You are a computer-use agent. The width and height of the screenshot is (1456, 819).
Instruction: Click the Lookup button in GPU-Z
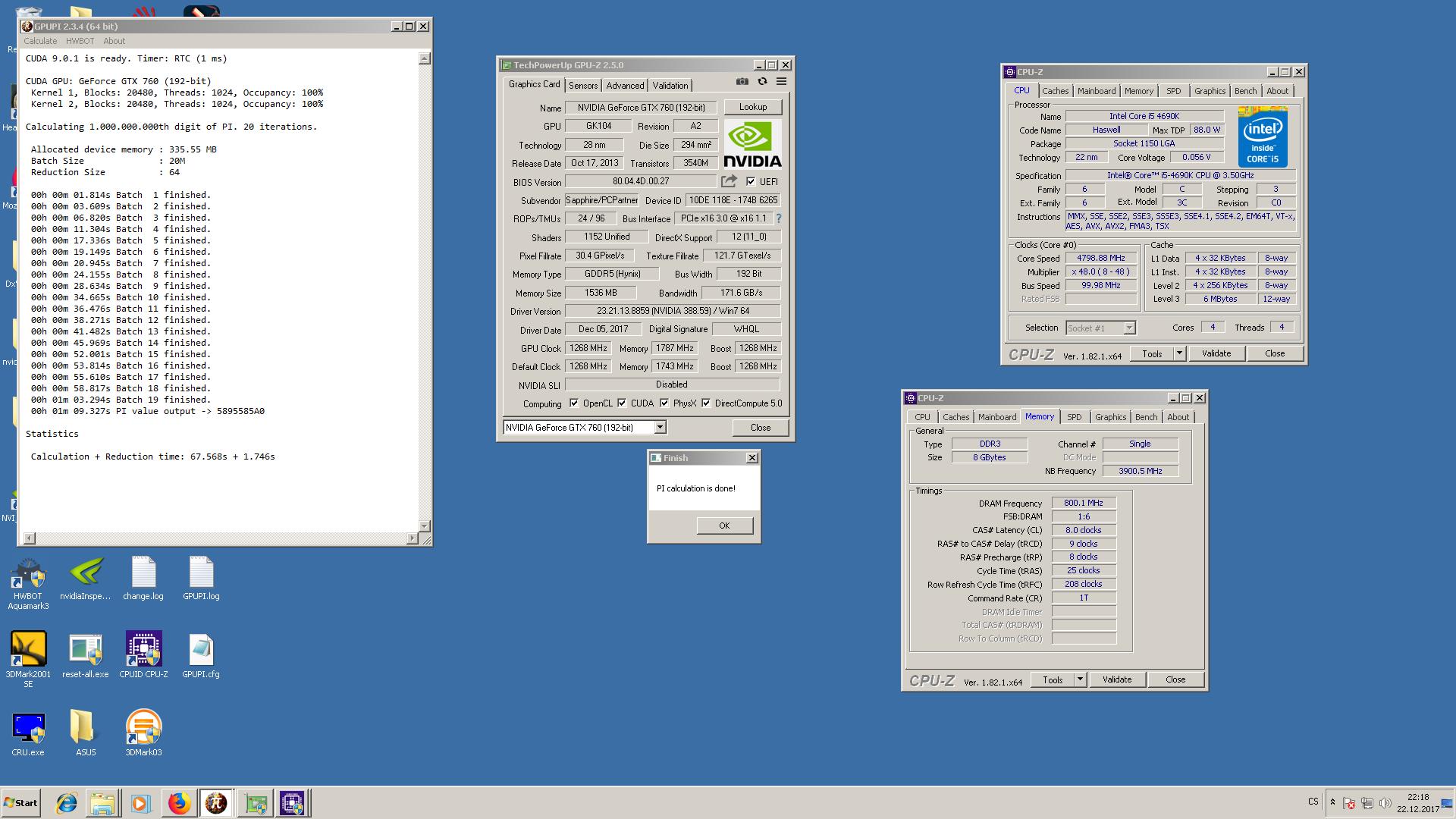click(x=753, y=107)
